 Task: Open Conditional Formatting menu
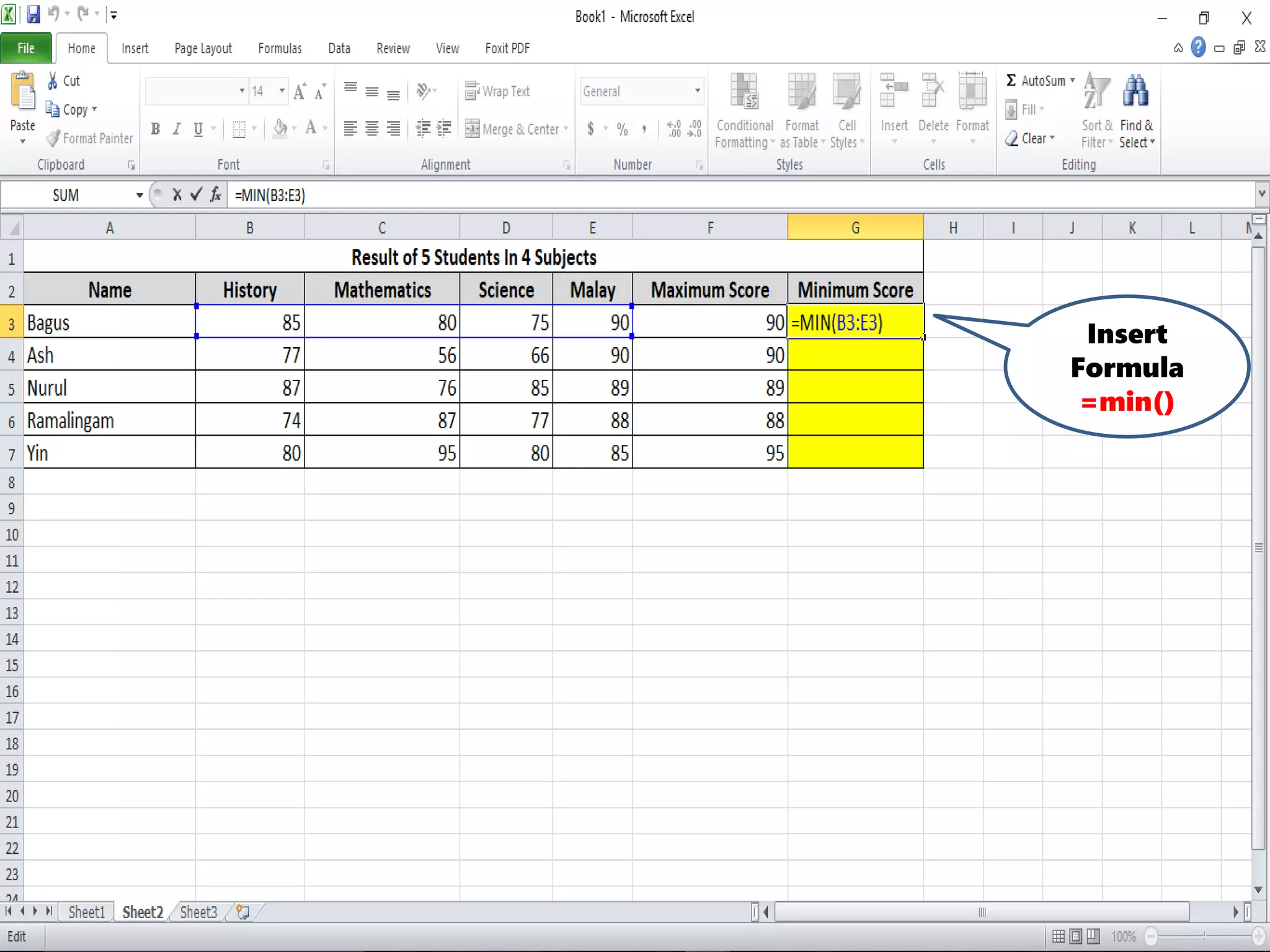click(744, 111)
